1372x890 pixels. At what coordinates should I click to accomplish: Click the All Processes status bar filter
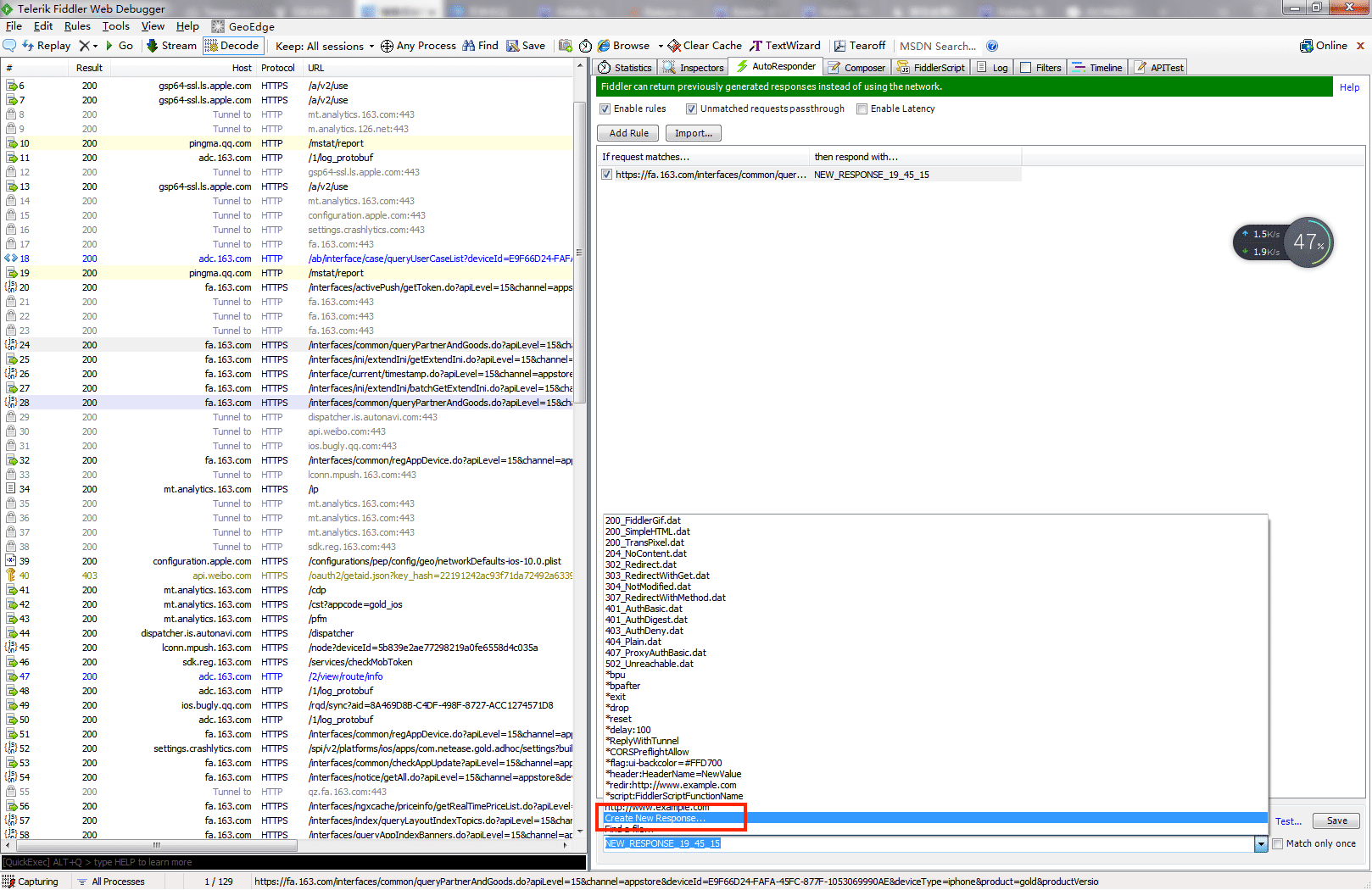click(111, 882)
